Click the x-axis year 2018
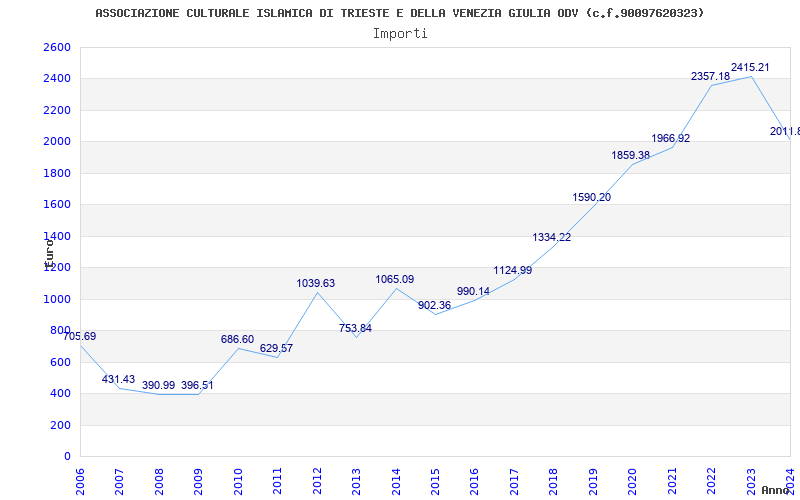This screenshot has height=500, width=800. [554, 481]
